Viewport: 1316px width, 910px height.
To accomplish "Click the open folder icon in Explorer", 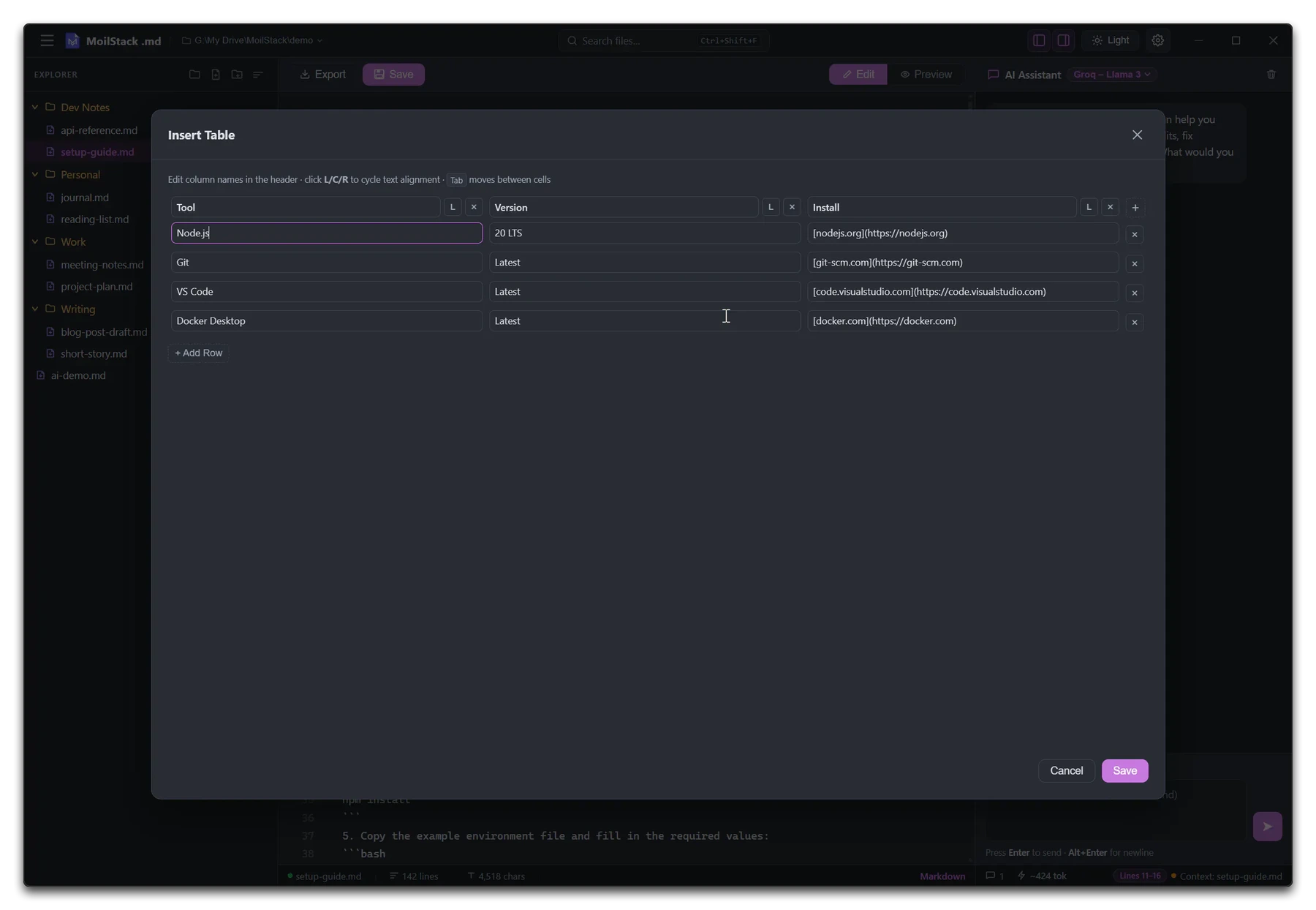I will tap(194, 74).
